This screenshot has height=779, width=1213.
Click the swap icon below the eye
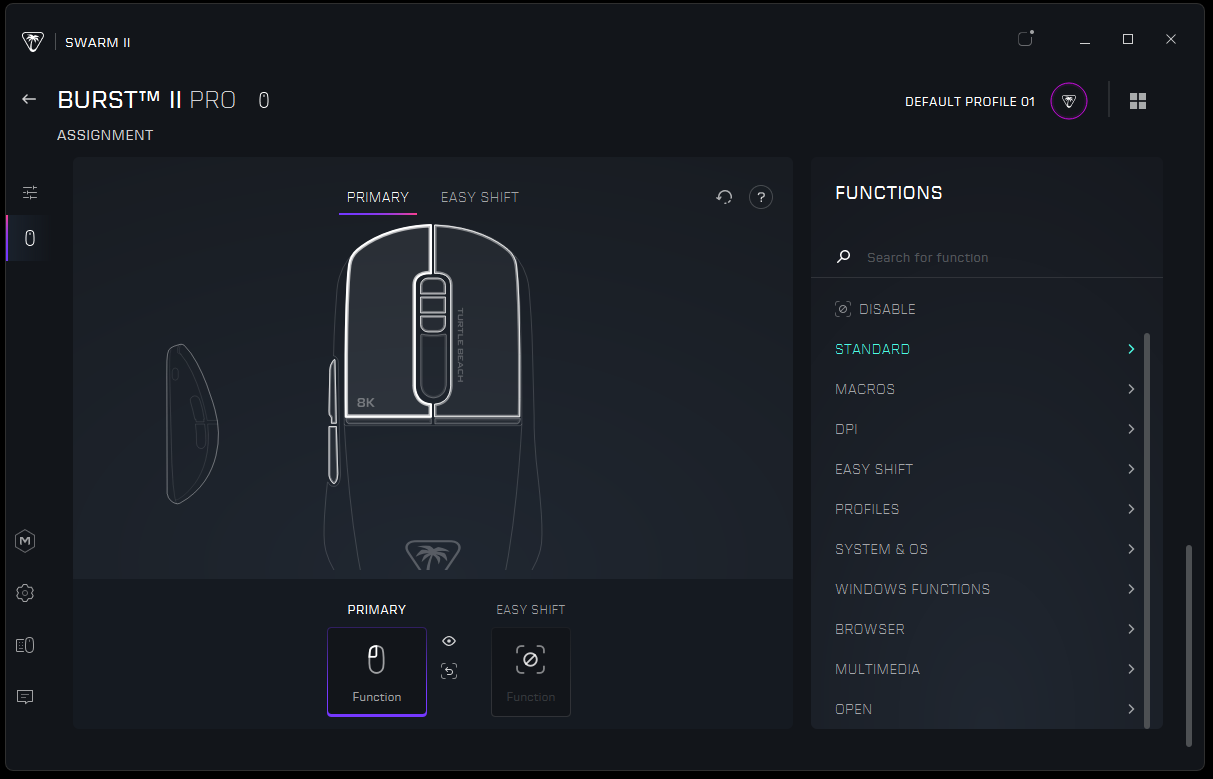pos(449,671)
